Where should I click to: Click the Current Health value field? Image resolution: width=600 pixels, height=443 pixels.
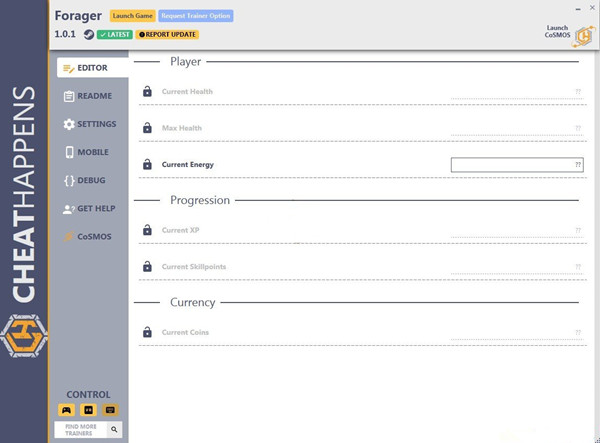[517, 92]
